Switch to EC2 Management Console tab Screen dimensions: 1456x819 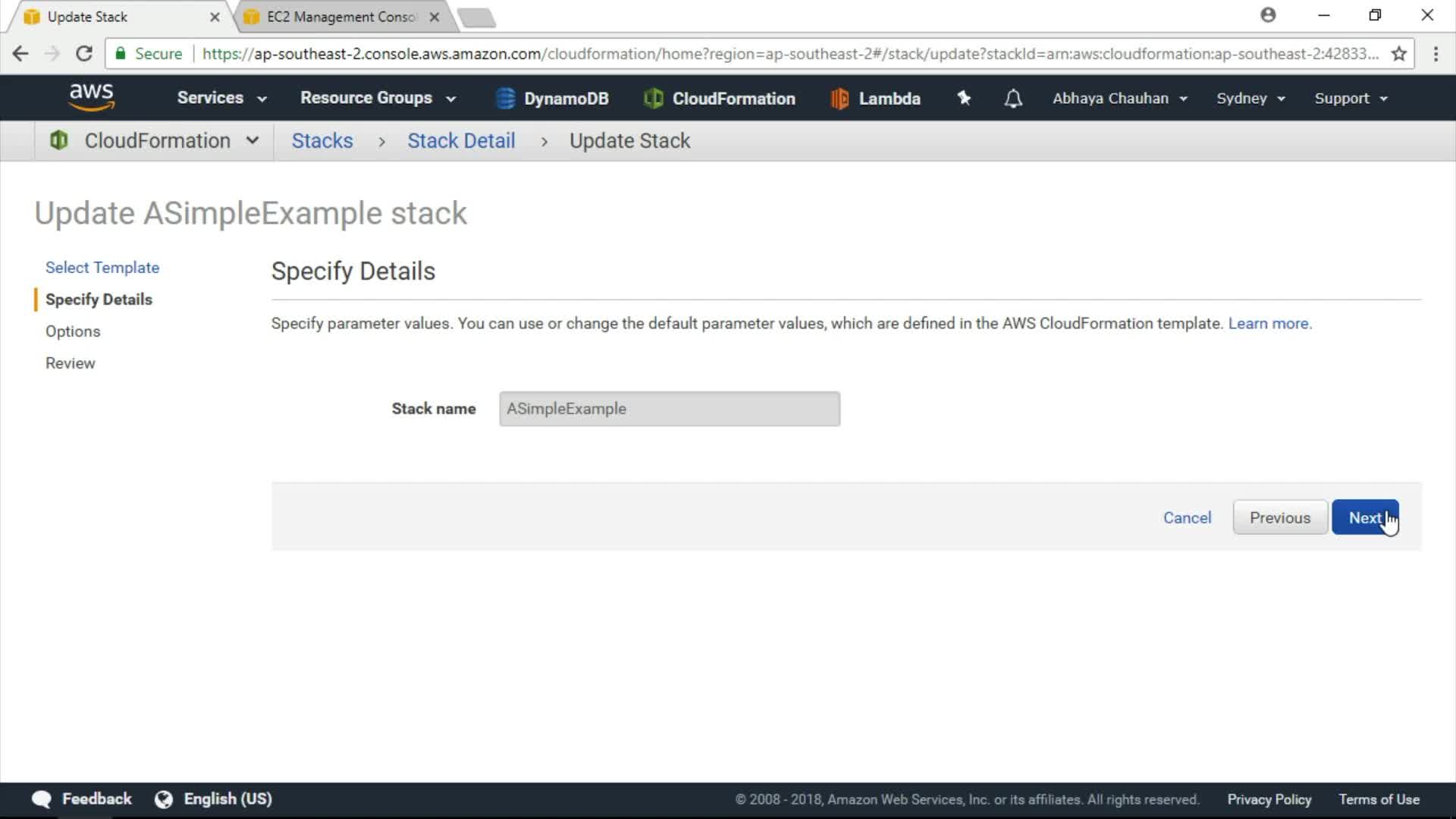pyautogui.click(x=341, y=17)
